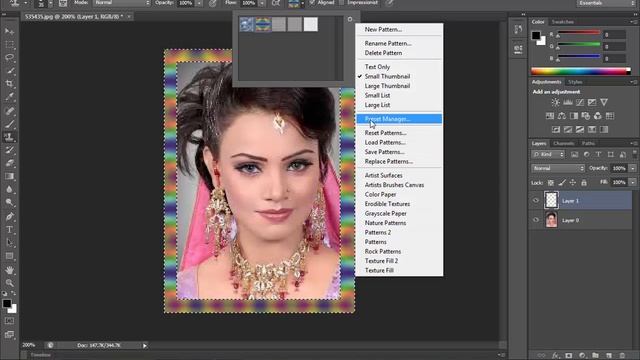This screenshot has width=640, height=360.
Task: Open the Flow slider dropdown
Action: click(x=262, y=3)
